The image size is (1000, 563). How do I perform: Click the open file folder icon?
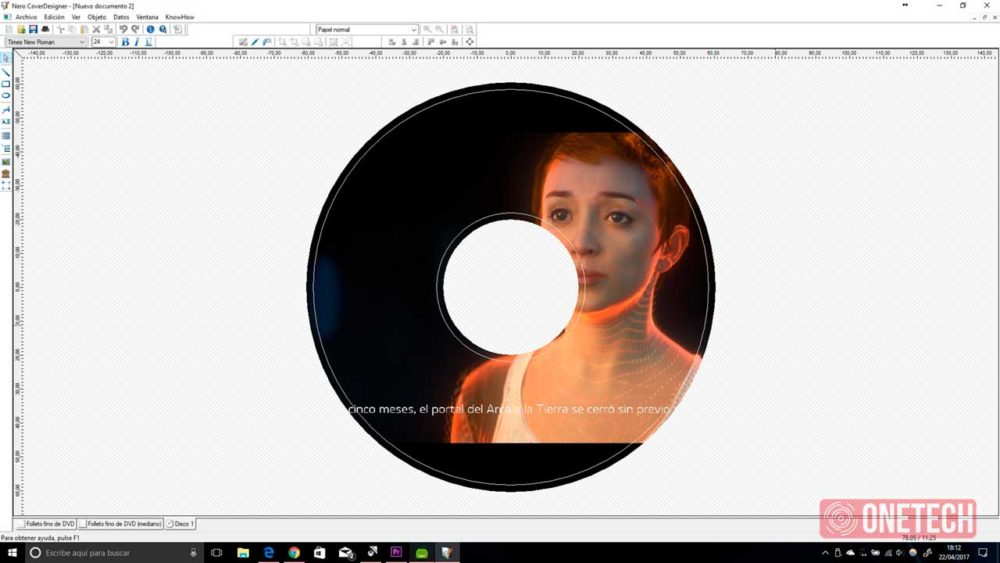pyautogui.click(x=21, y=29)
